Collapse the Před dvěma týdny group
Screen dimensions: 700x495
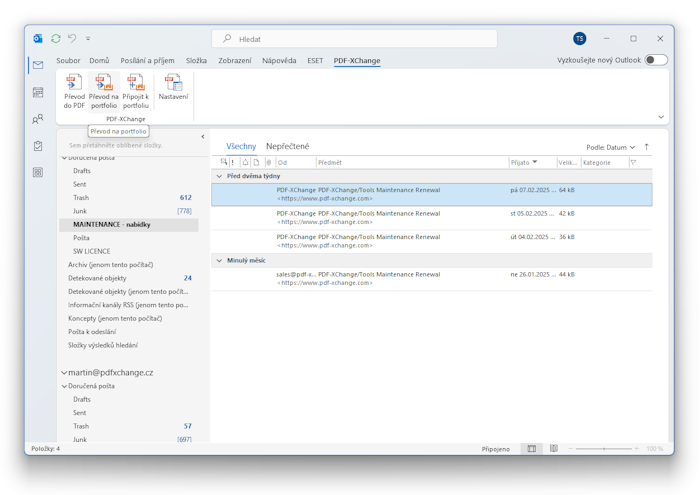tap(219, 176)
